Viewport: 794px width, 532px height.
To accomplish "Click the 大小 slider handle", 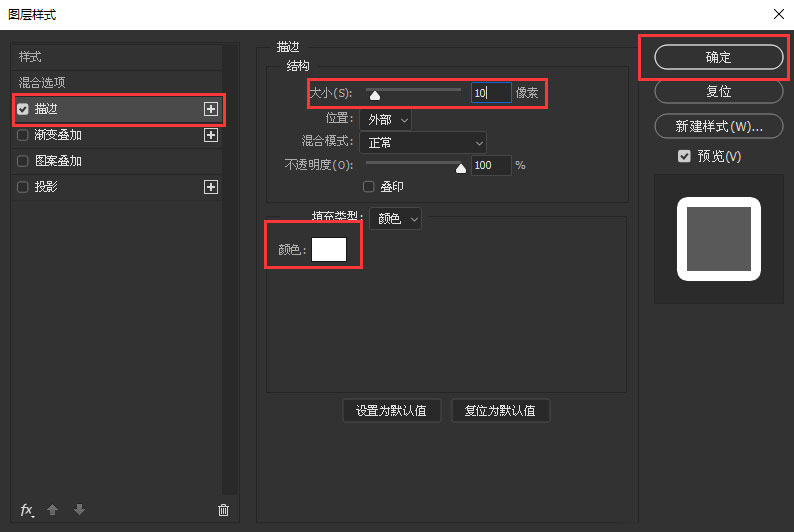I will point(375,95).
